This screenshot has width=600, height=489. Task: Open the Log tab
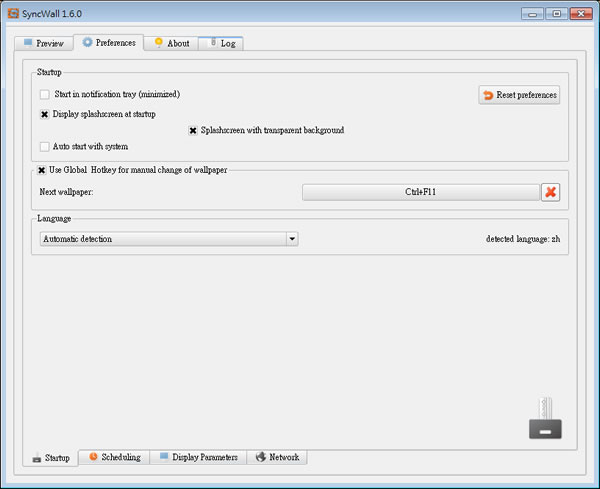click(x=221, y=44)
